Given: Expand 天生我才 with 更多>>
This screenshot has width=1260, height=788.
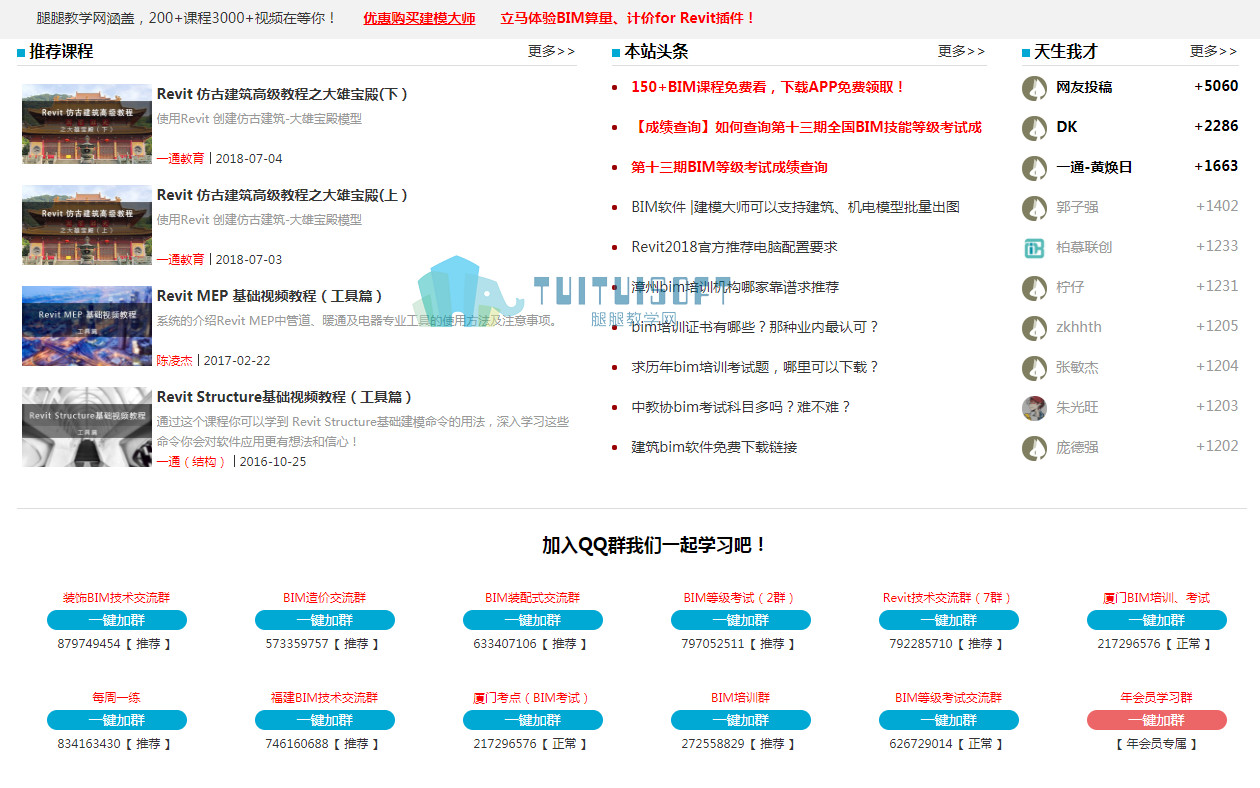Looking at the screenshot, I should [1214, 51].
